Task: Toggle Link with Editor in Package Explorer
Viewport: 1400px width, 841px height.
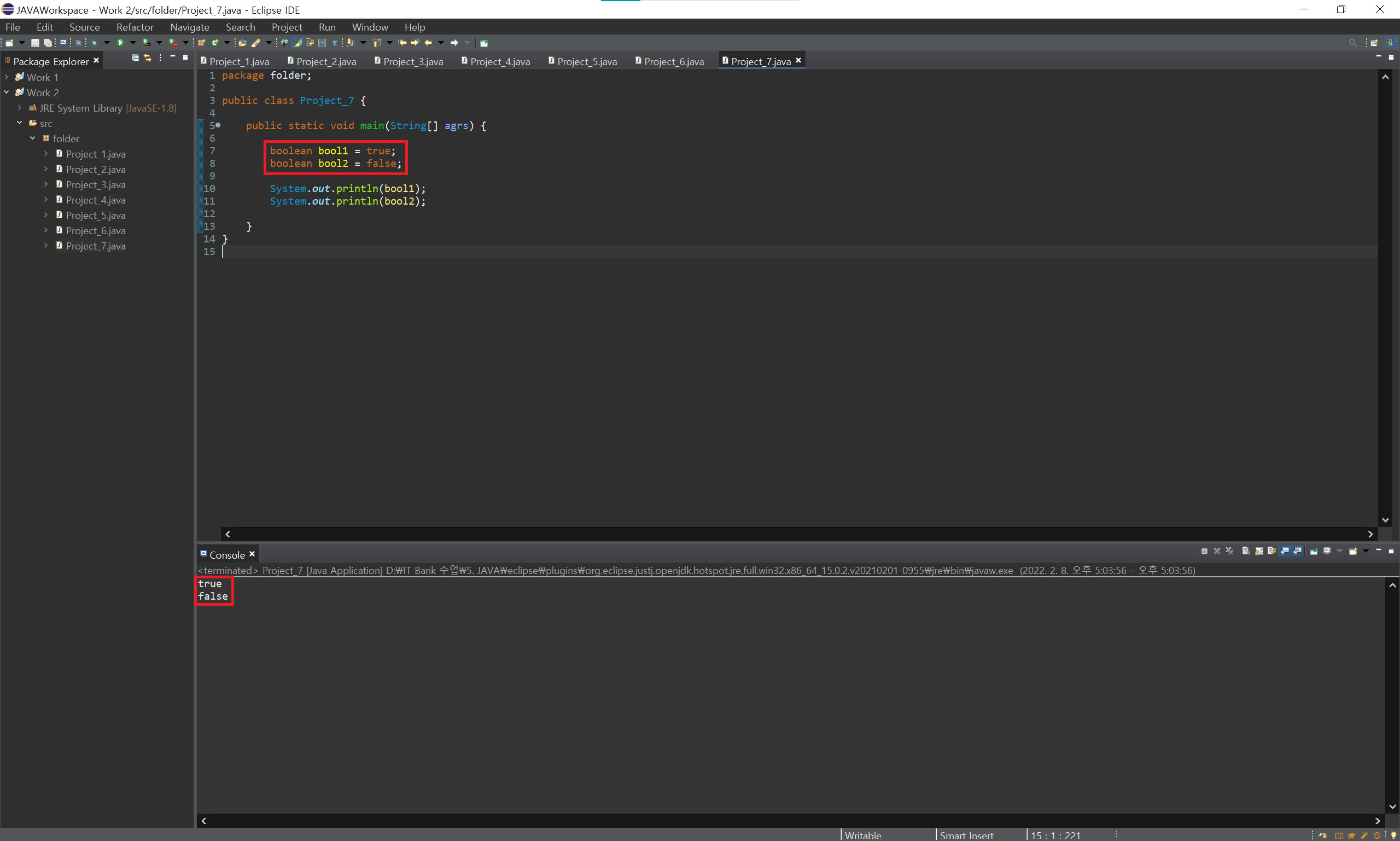Action: [148, 58]
